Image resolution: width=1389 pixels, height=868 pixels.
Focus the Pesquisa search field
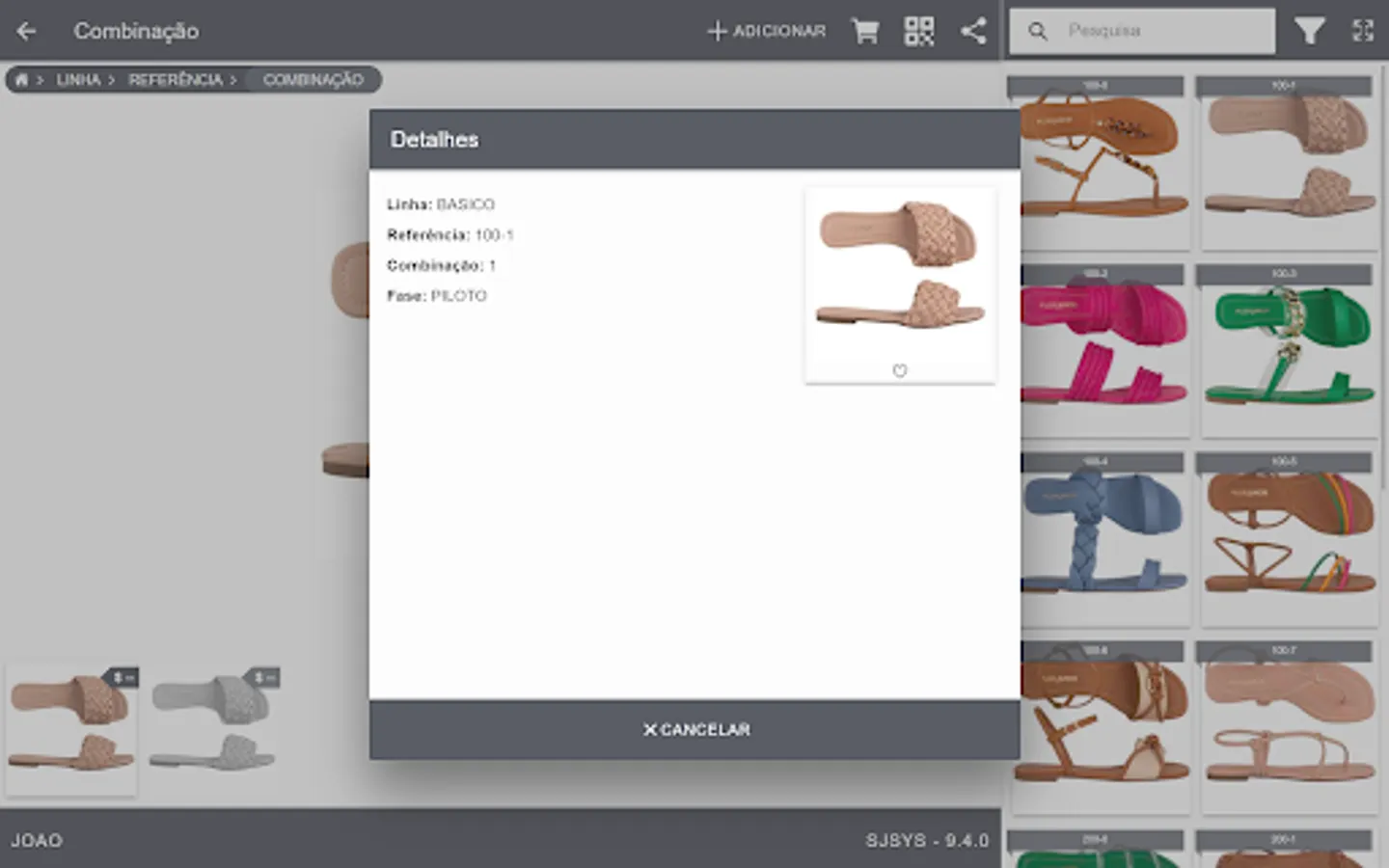(x=1142, y=31)
